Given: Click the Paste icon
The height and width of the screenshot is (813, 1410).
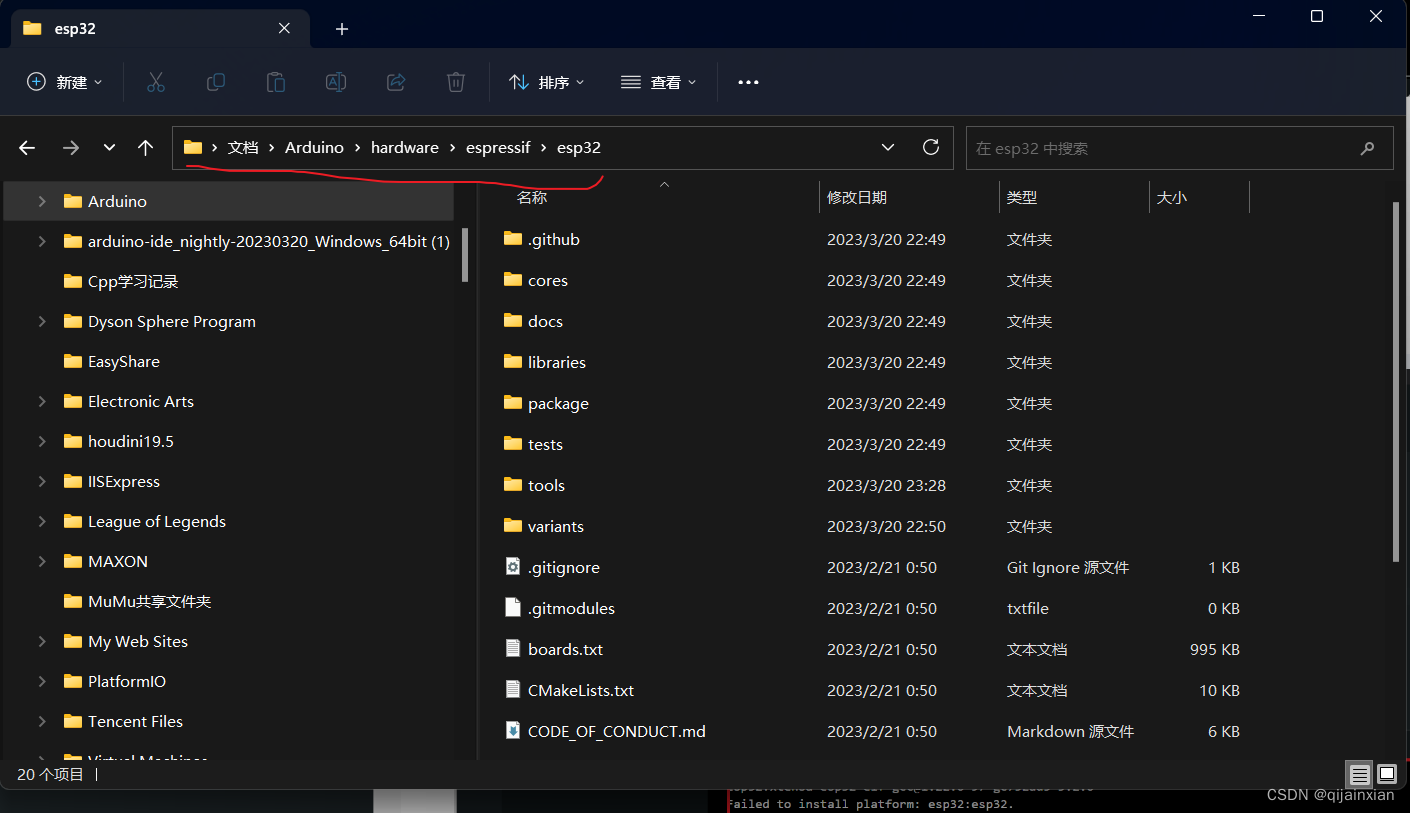Looking at the screenshot, I should [275, 82].
